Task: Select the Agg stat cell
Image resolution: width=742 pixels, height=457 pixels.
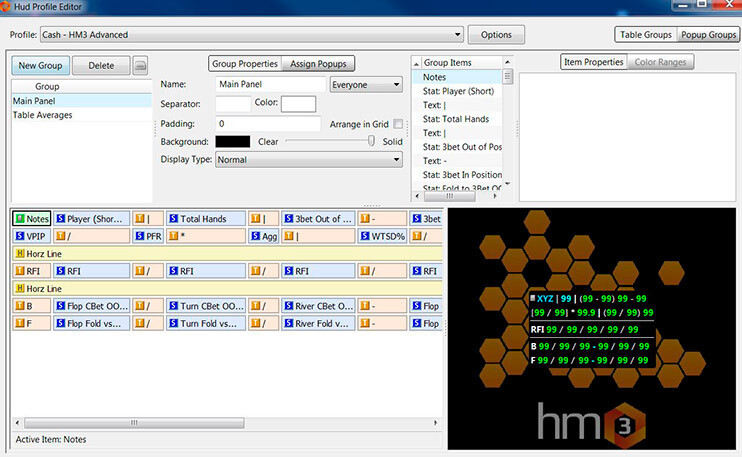Action: 264,236
